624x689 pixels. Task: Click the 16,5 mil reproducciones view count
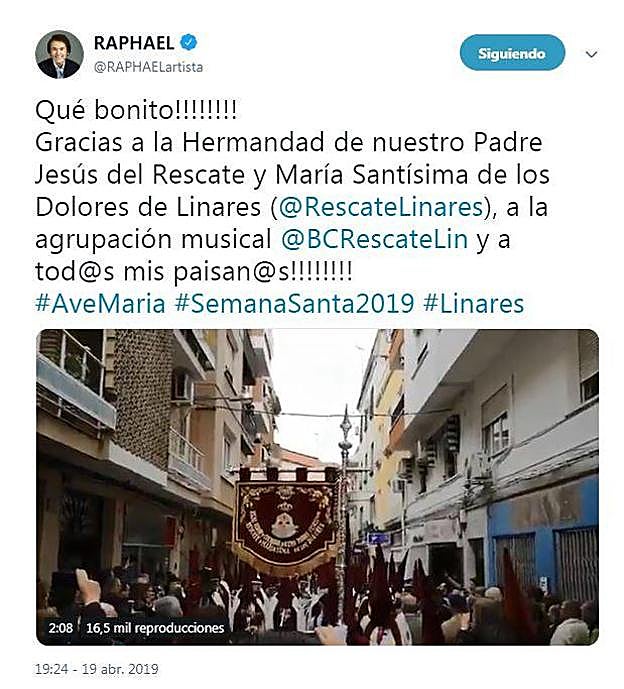point(155,627)
